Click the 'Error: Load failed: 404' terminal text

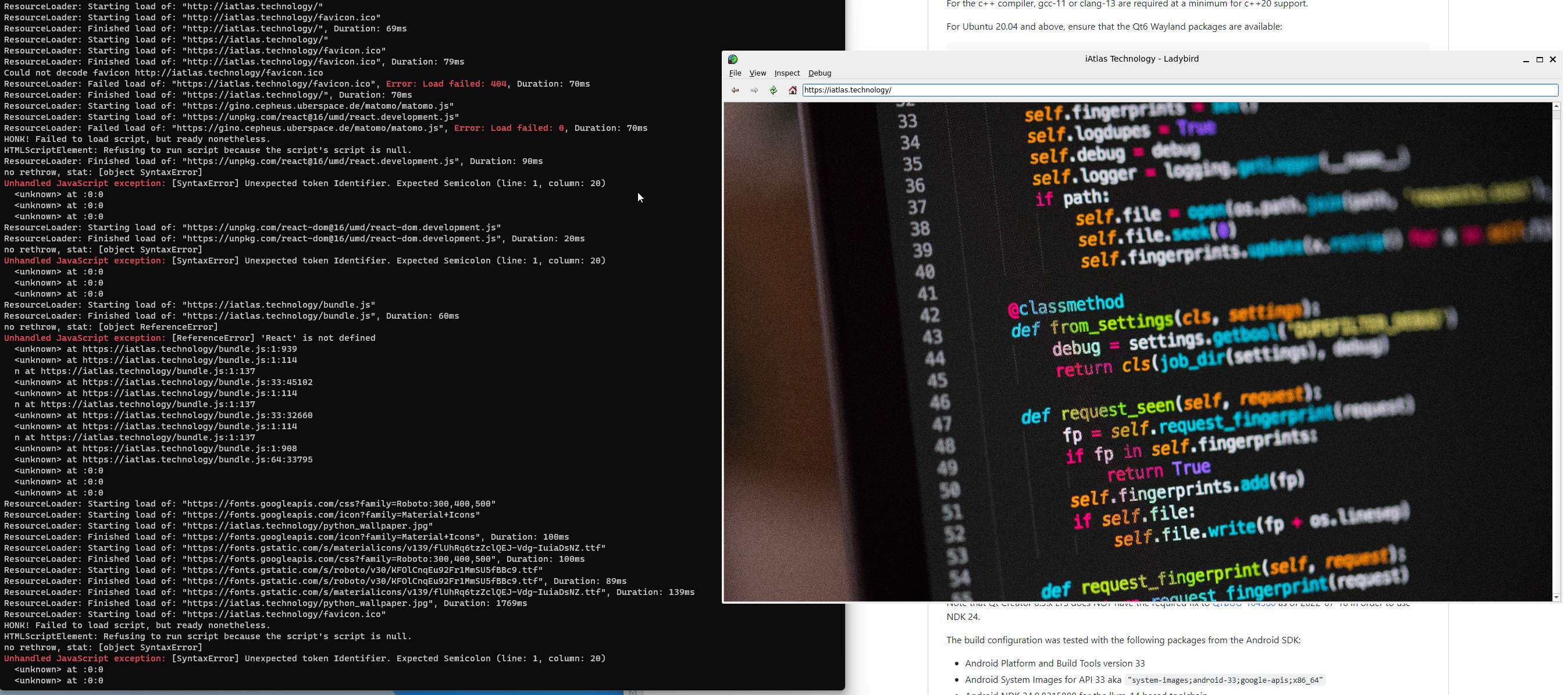click(x=446, y=84)
